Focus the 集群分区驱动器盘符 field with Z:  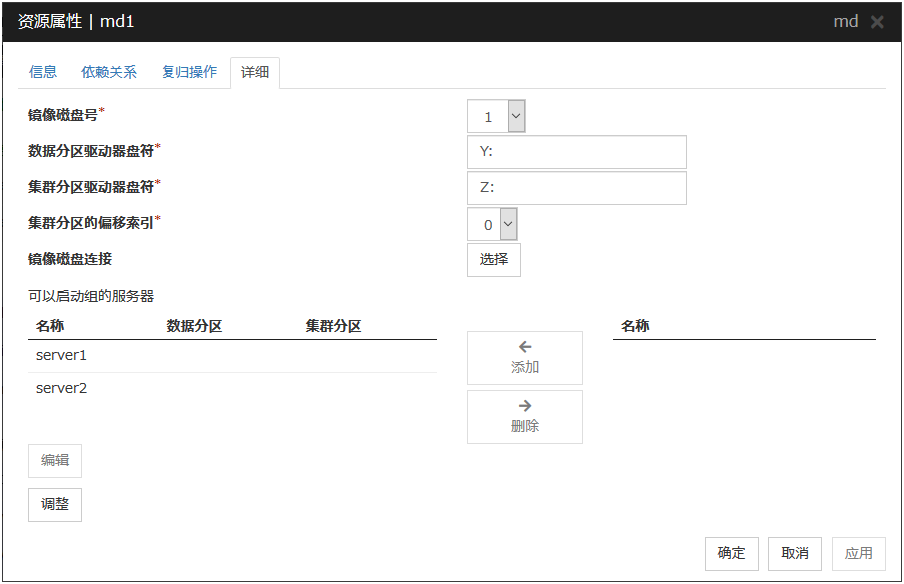click(576, 188)
